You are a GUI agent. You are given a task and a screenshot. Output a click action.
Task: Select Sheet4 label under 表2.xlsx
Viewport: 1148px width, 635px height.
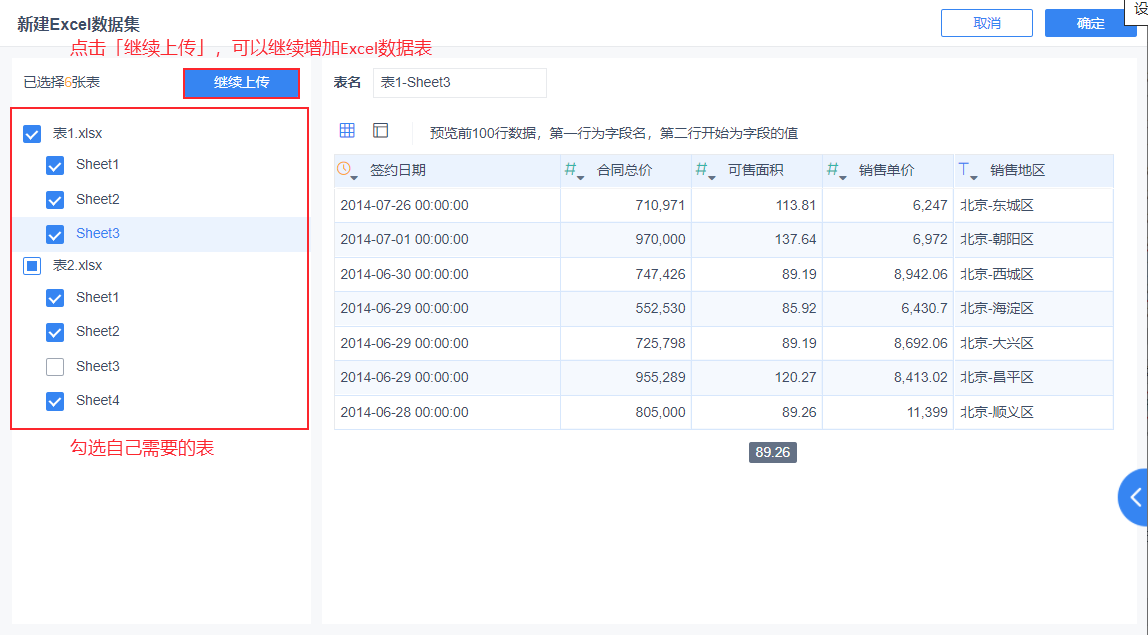click(x=97, y=401)
